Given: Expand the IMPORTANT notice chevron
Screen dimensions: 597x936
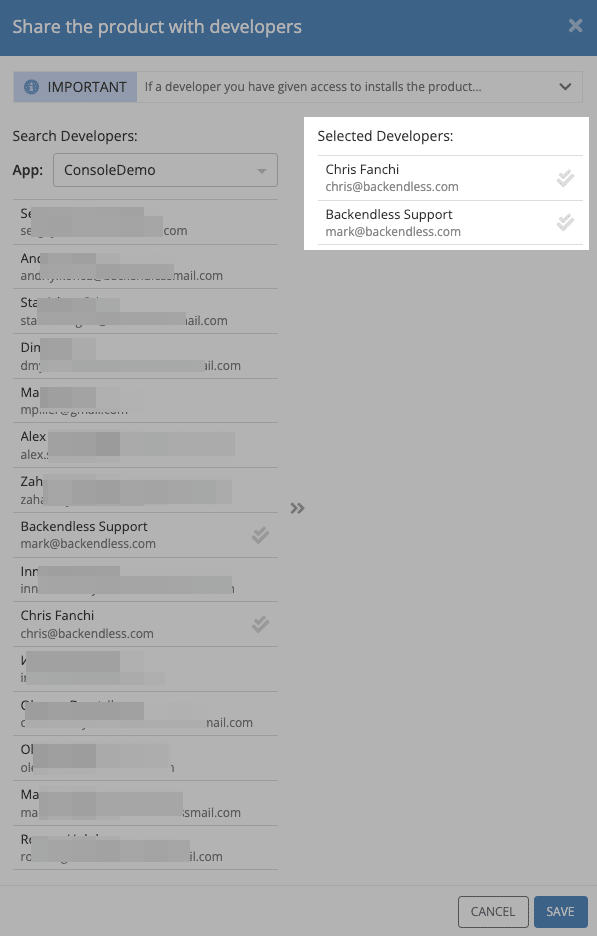Looking at the screenshot, I should click(565, 87).
